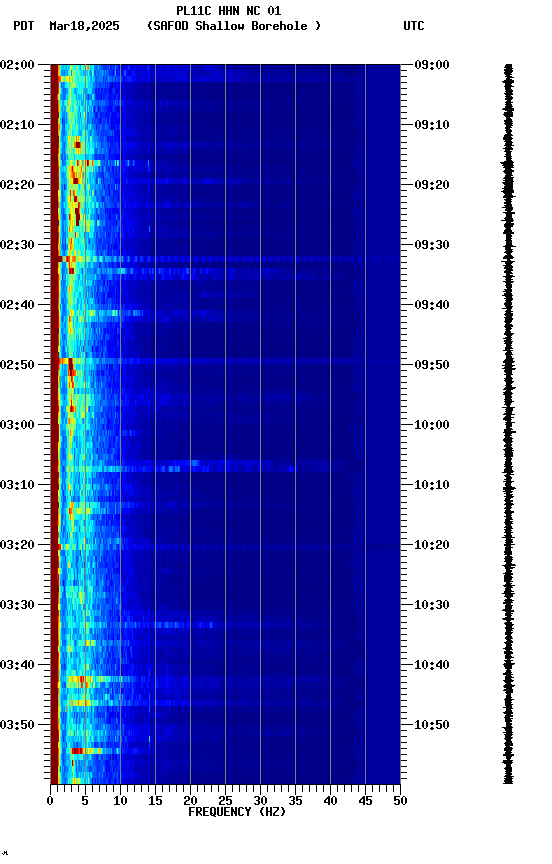This screenshot has height=864, width=552.
Task: Click the 10:50 UTC time label
Action: (432, 725)
